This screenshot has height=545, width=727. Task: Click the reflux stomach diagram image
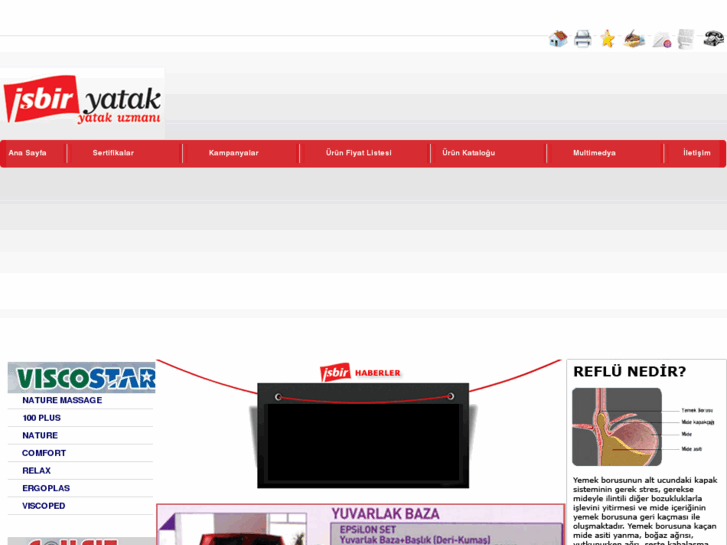[x=643, y=427]
